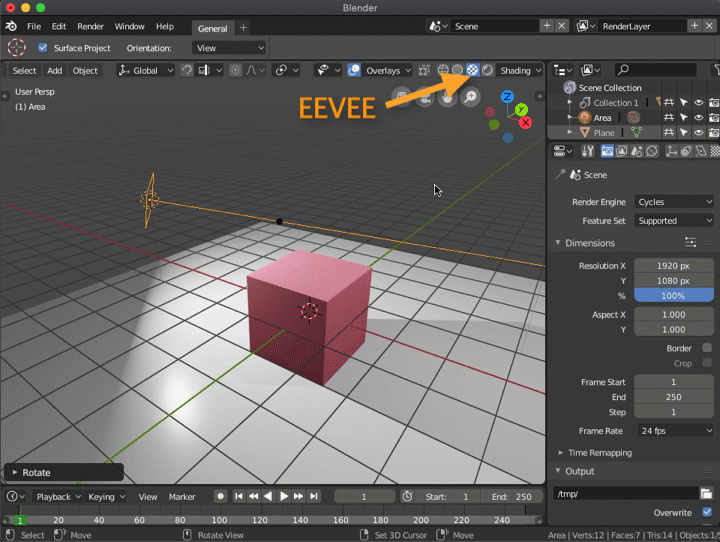Open the View Layer properties tab
Viewport: 720px width, 542px height.
coord(622,151)
